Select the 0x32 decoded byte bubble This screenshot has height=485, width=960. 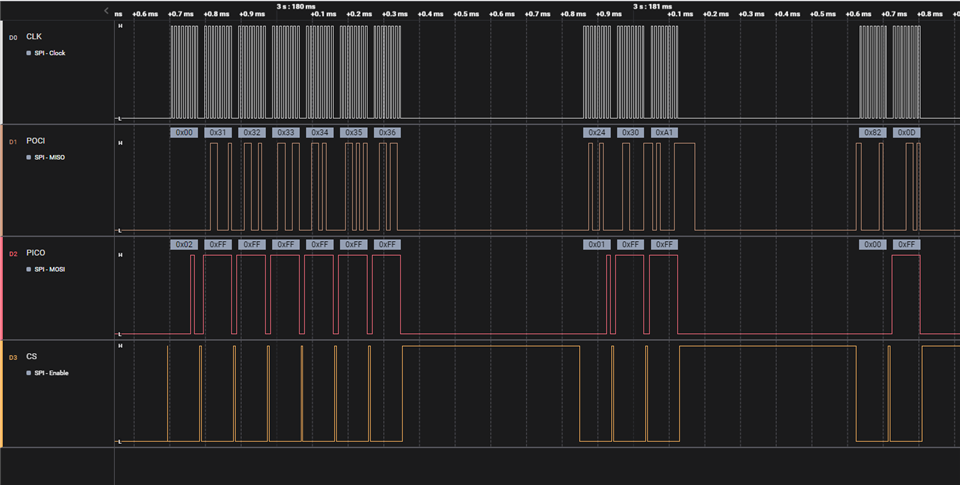[x=252, y=132]
